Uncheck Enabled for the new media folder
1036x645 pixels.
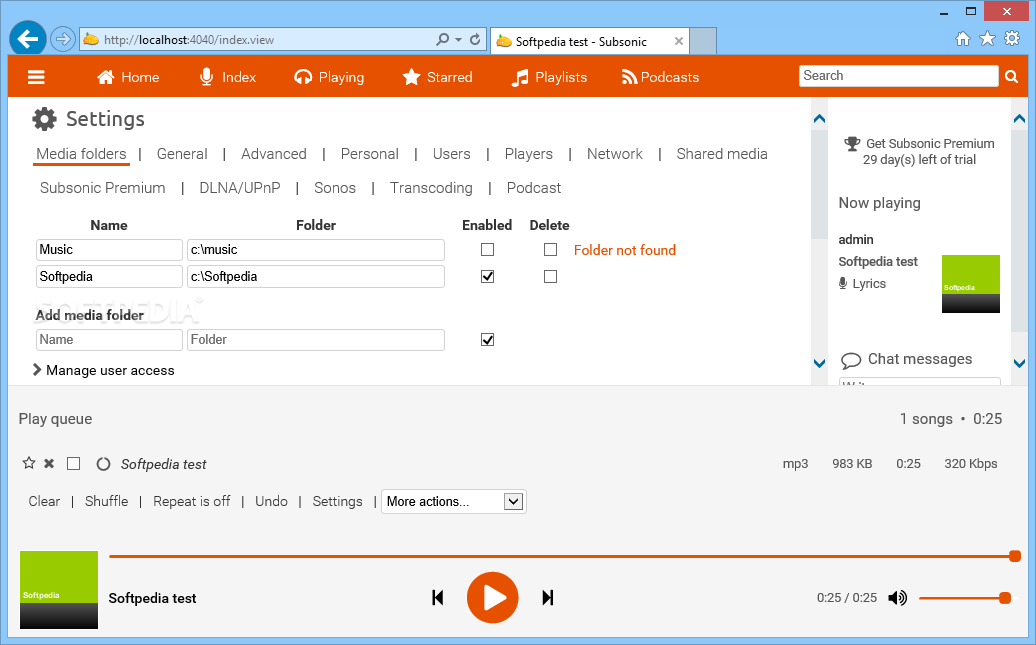pyautogui.click(x=488, y=340)
